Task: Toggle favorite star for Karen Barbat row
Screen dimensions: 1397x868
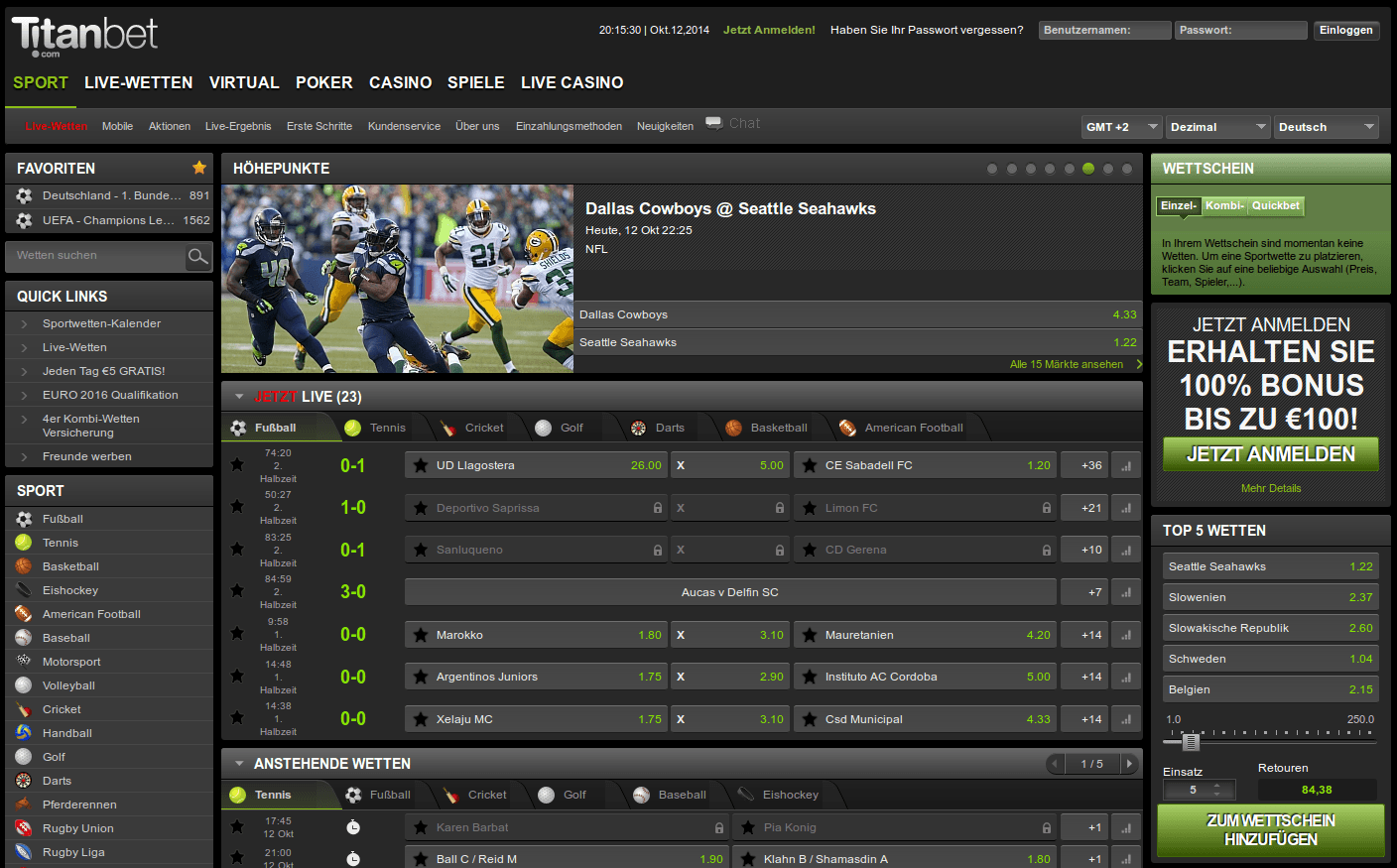Action: [x=237, y=826]
